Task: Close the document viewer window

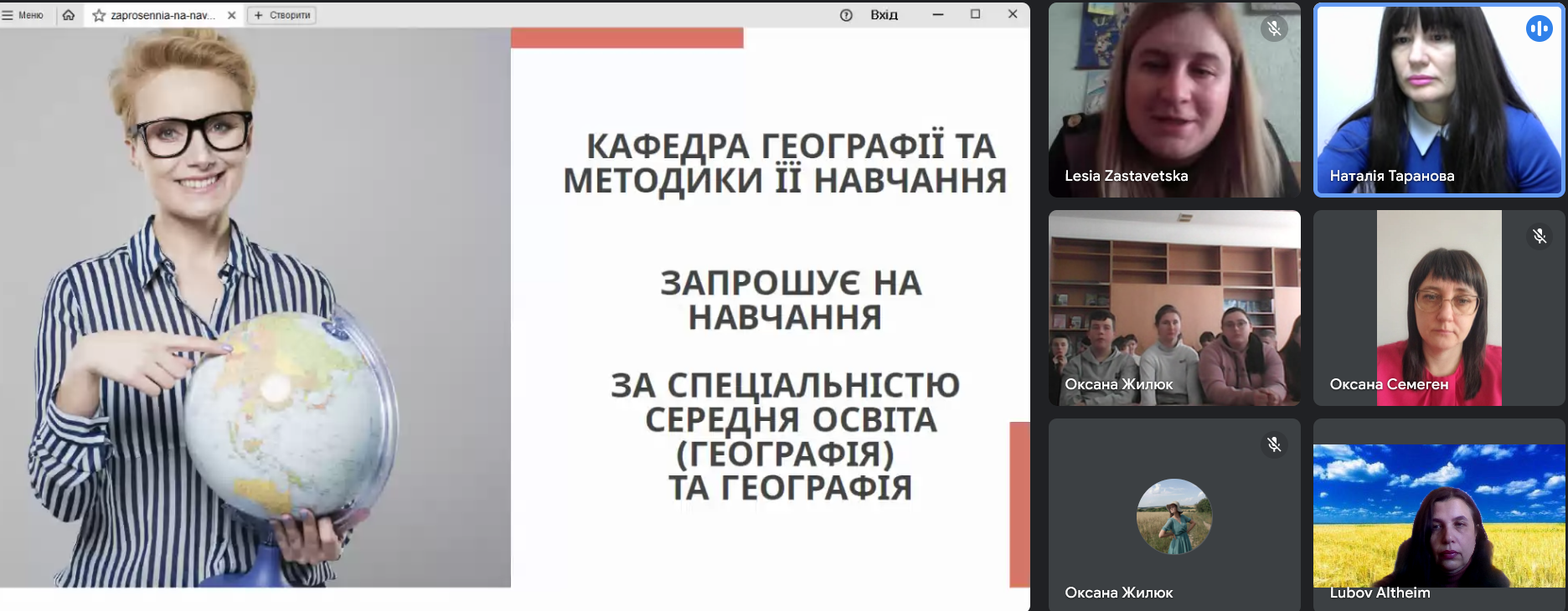Action: (x=1013, y=14)
